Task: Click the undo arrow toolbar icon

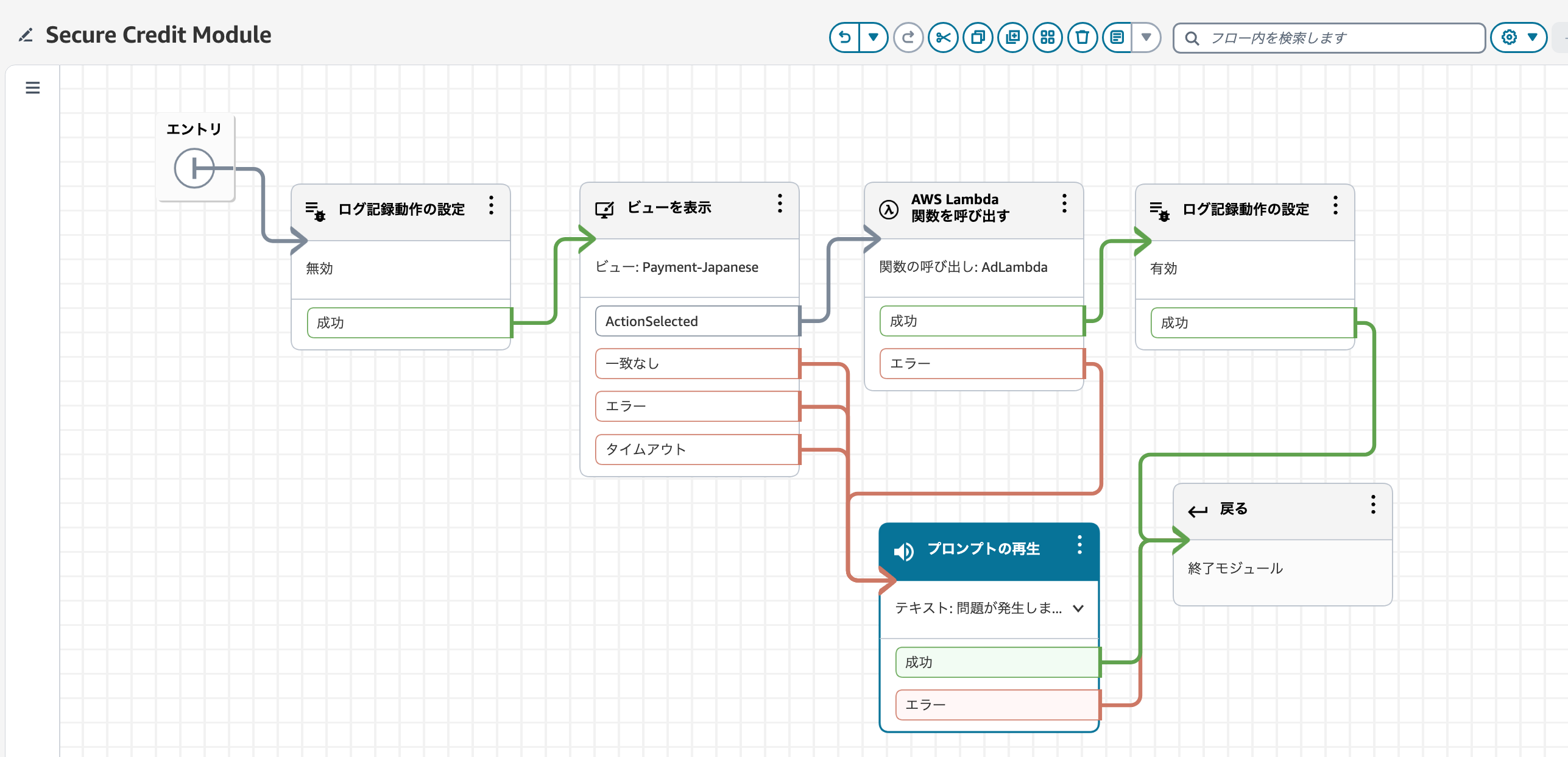Action: point(844,38)
